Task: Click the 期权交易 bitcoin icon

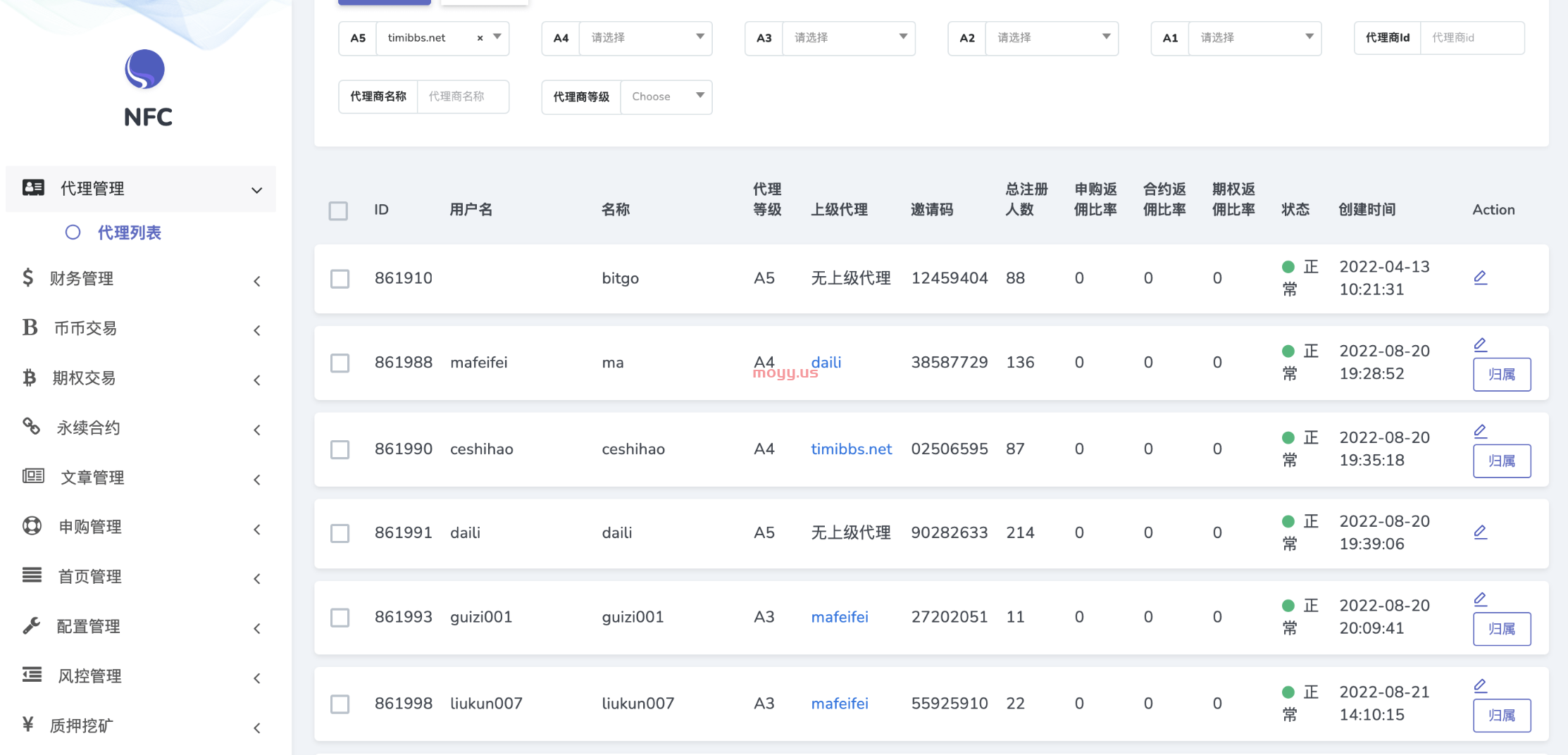Action: [29, 377]
